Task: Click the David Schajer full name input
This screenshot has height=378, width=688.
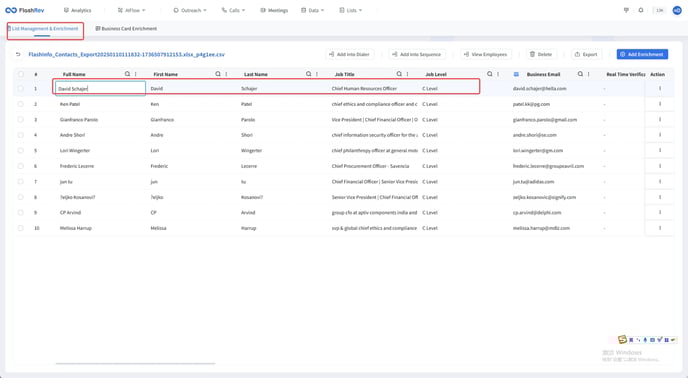Action: click(100, 89)
